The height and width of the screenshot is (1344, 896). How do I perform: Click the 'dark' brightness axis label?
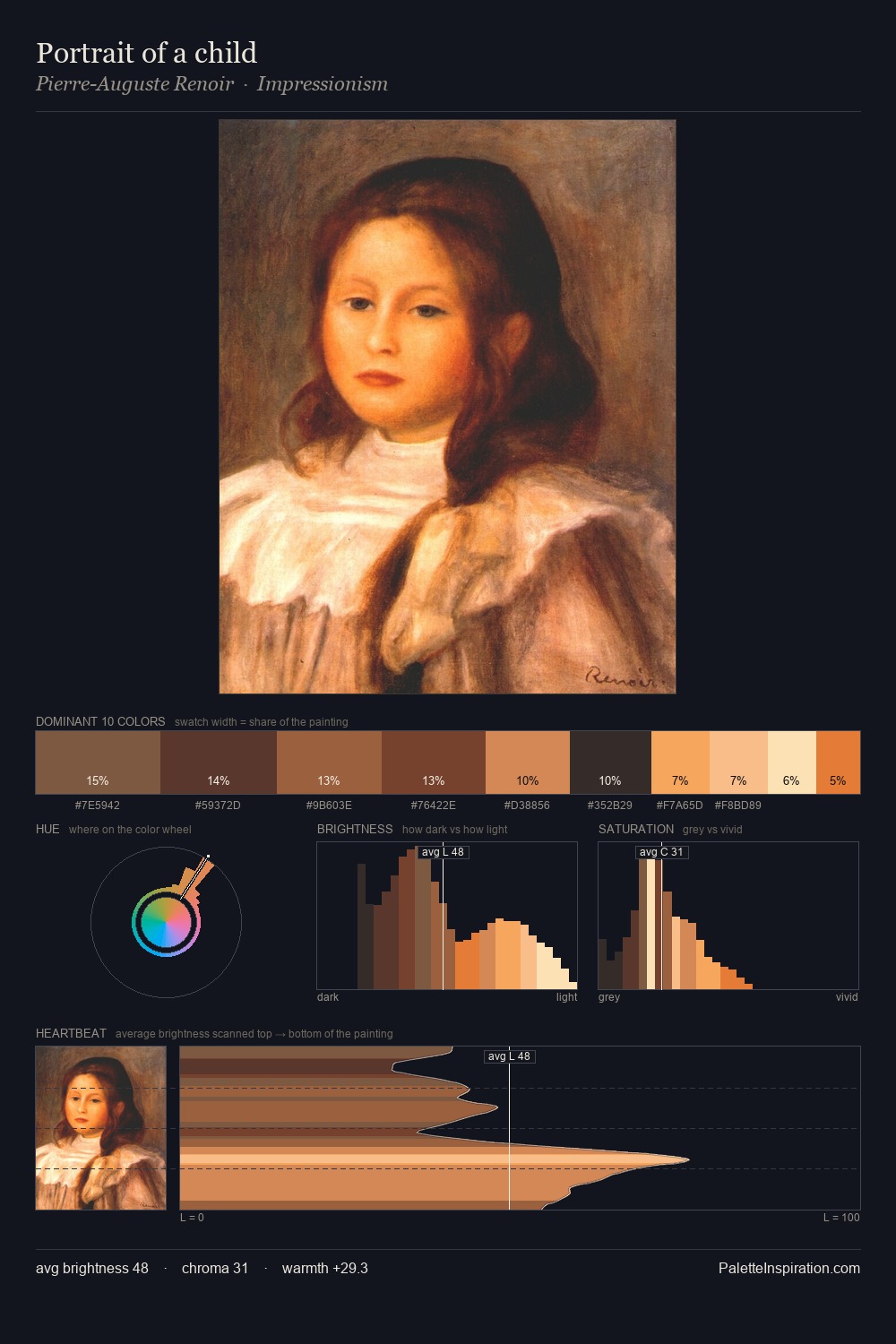tap(328, 997)
